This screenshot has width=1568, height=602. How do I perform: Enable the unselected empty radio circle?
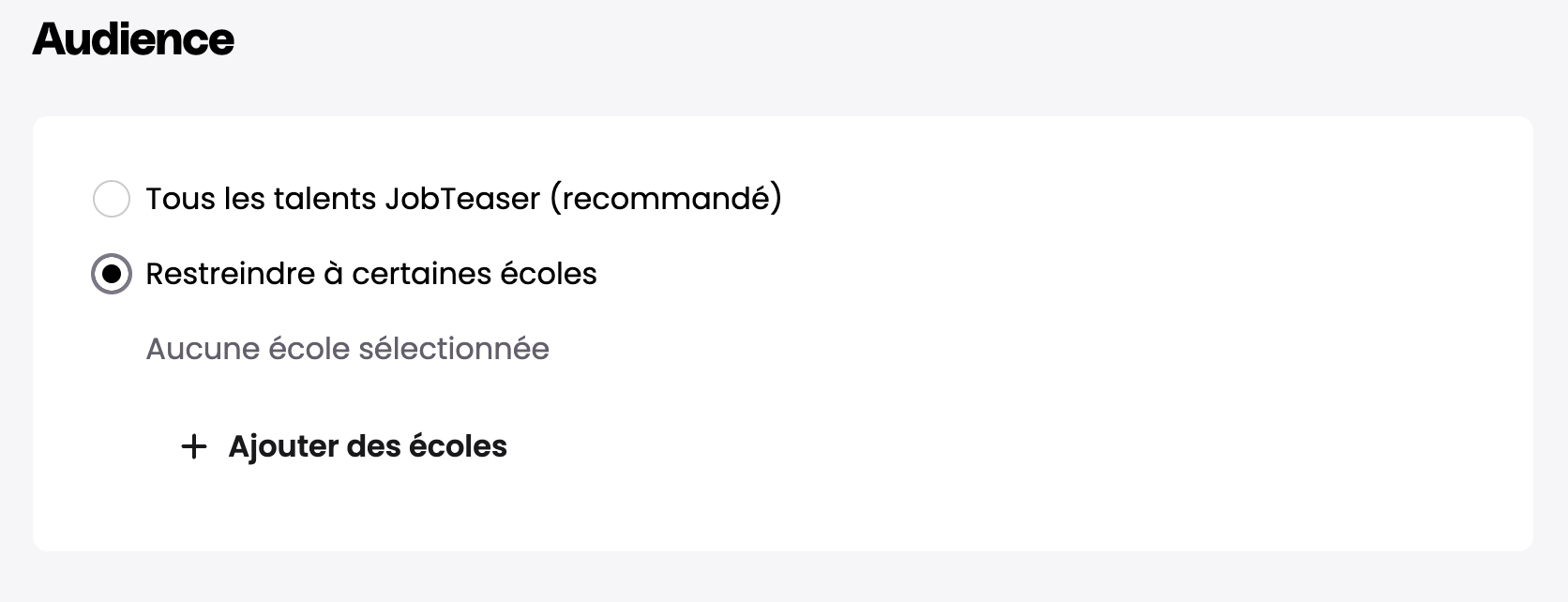112,199
